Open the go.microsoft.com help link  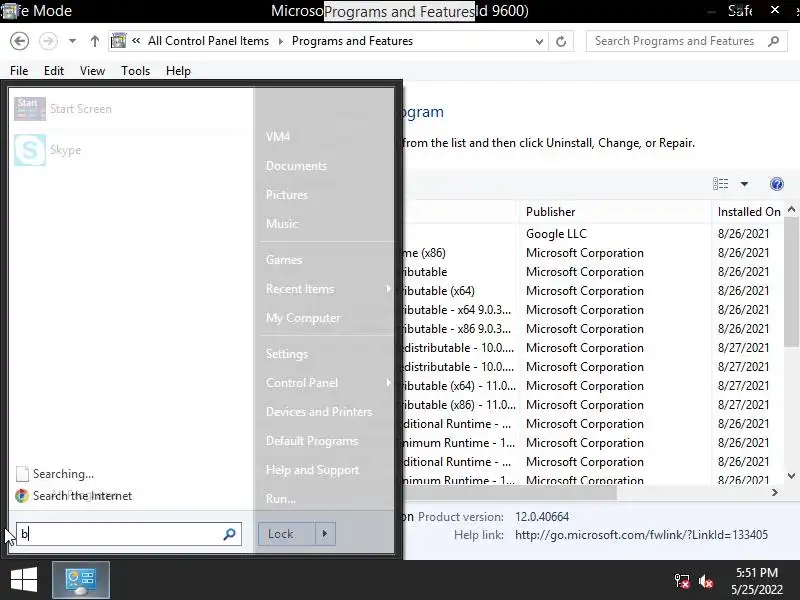[x=641, y=535]
